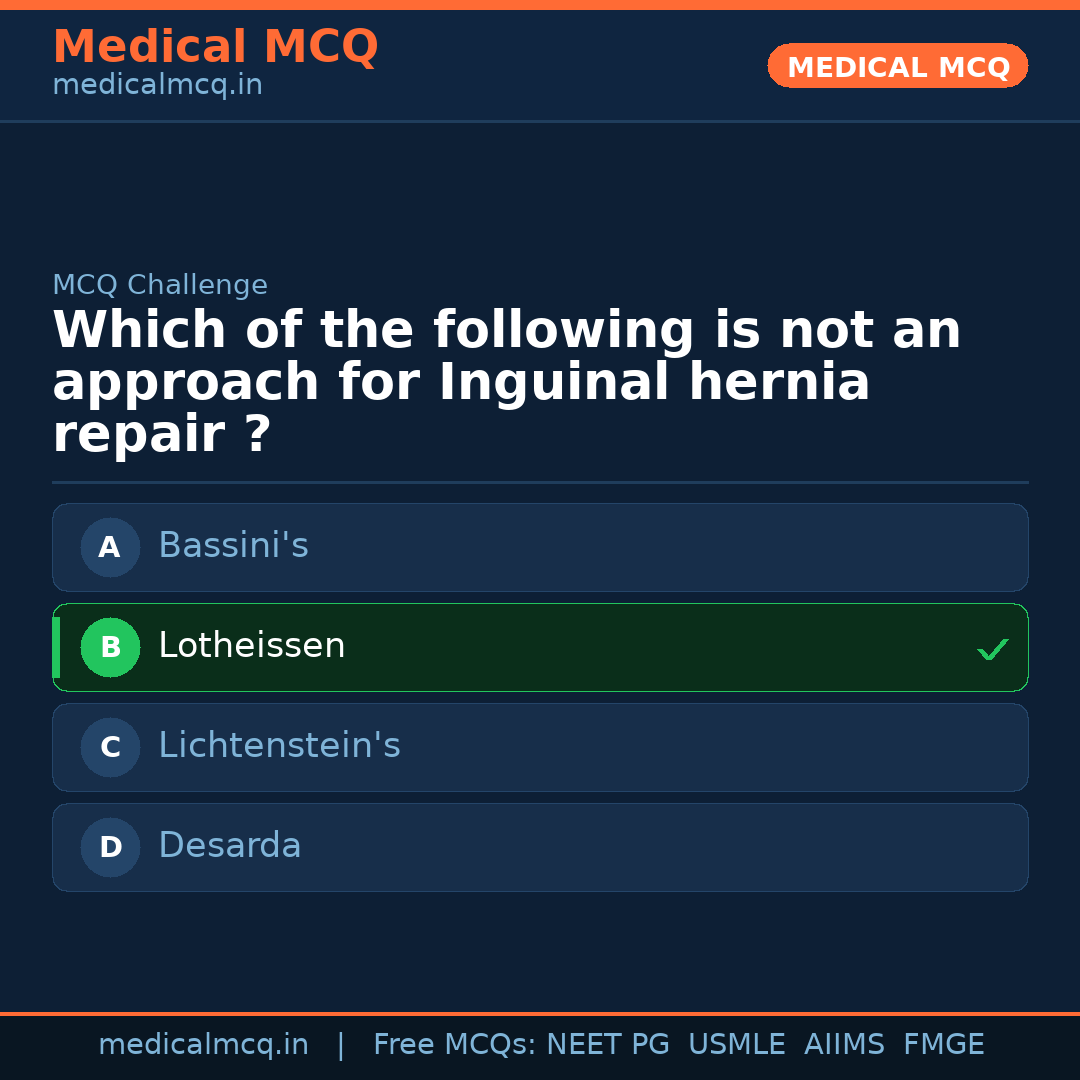This screenshot has height=1080, width=1080.
Task: Click the inguinal hernia question text
Action: [x=506, y=382]
